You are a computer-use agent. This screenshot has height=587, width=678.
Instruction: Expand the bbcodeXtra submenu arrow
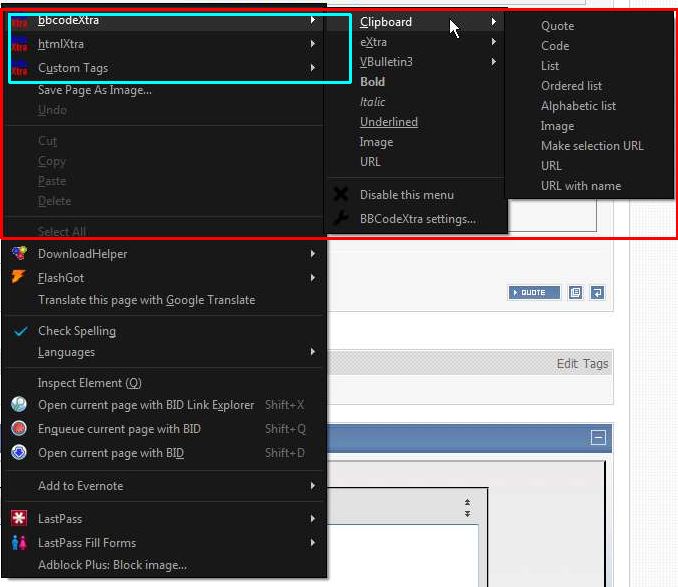[x=313, y=20]
